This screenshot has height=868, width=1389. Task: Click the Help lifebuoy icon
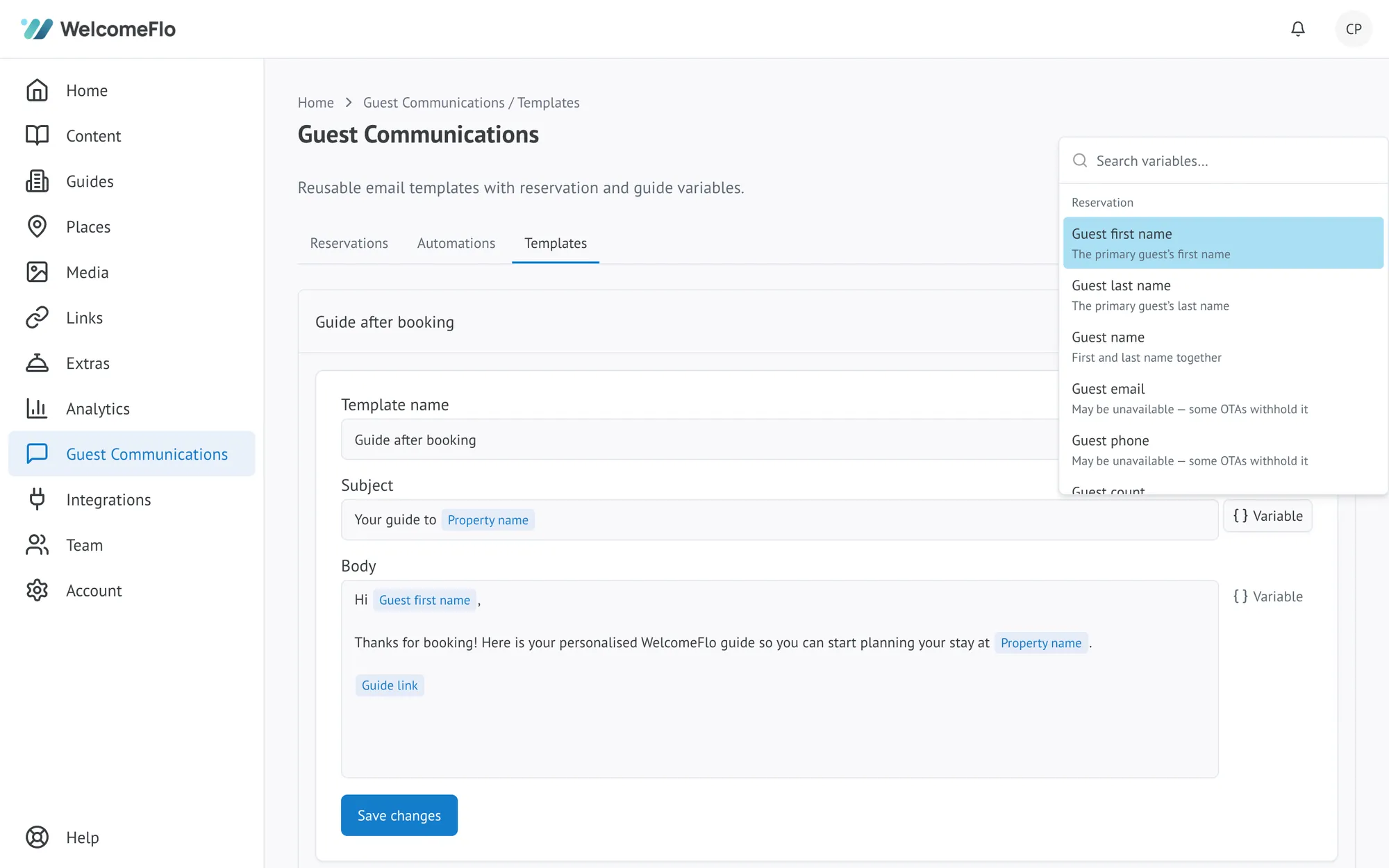37,837
